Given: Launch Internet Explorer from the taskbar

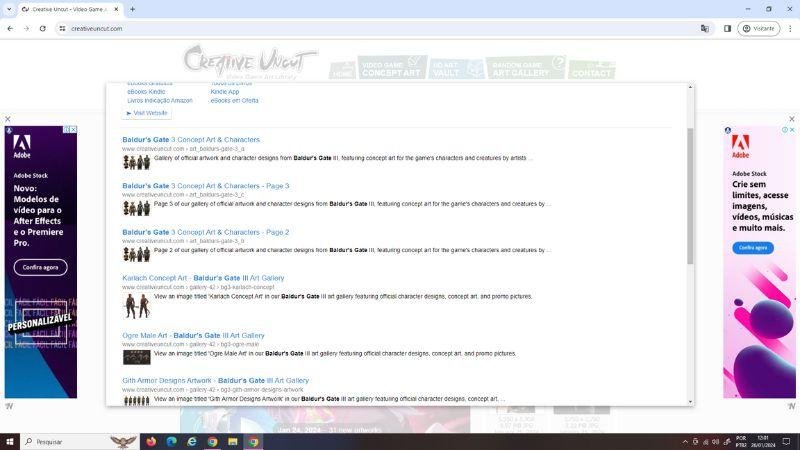Looking at the screenshot, I should [192, 441].
